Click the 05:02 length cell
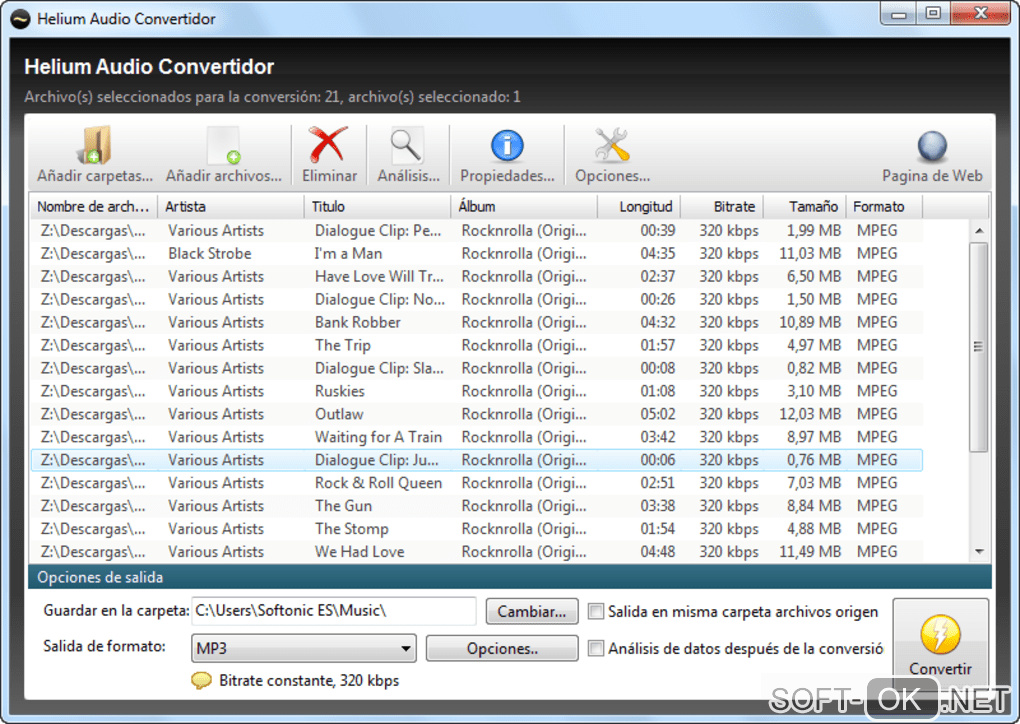This screenshot has height=724, width=1020. (658, 414)
